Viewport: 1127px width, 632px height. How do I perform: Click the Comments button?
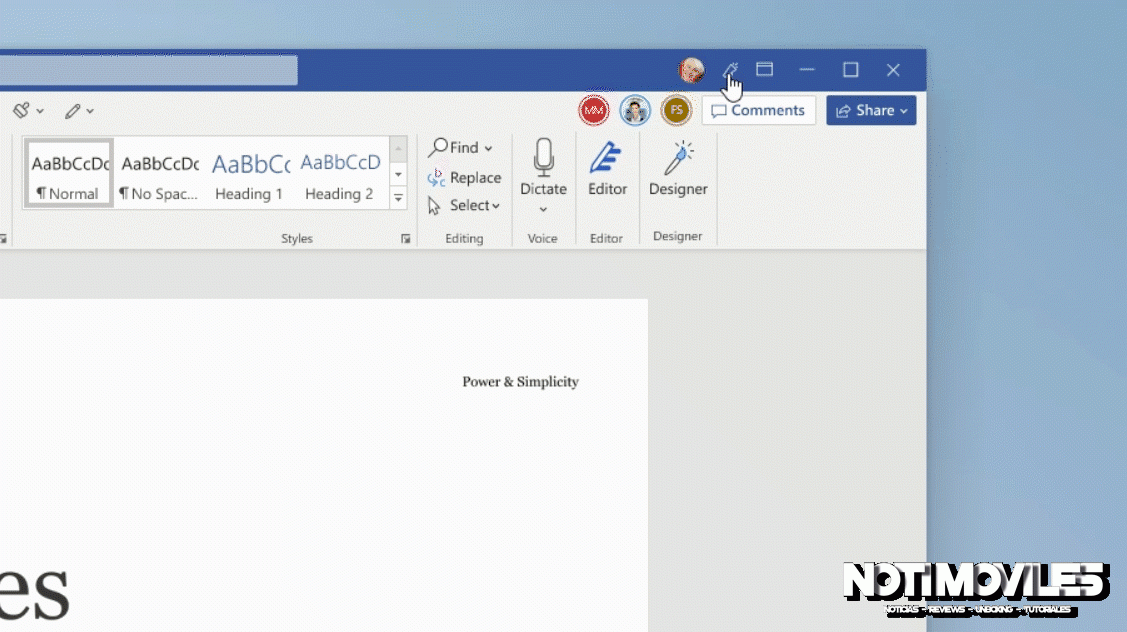[x=758, y=111]
